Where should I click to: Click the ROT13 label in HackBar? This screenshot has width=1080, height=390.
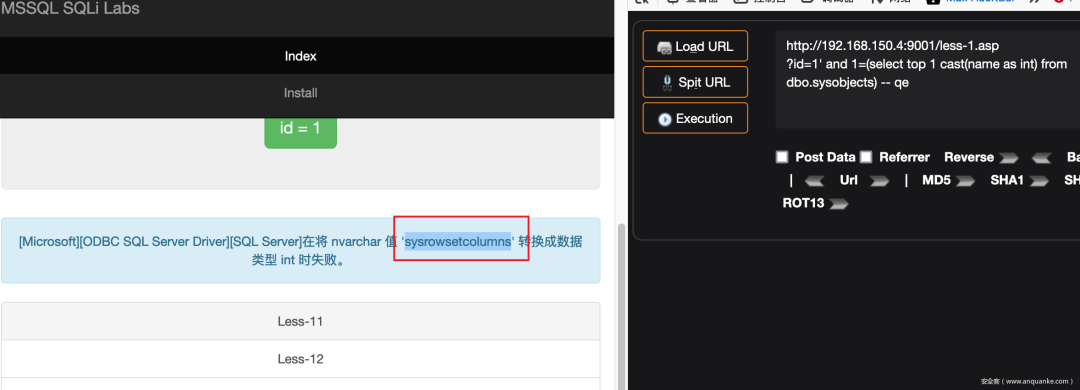pos(803,204)
